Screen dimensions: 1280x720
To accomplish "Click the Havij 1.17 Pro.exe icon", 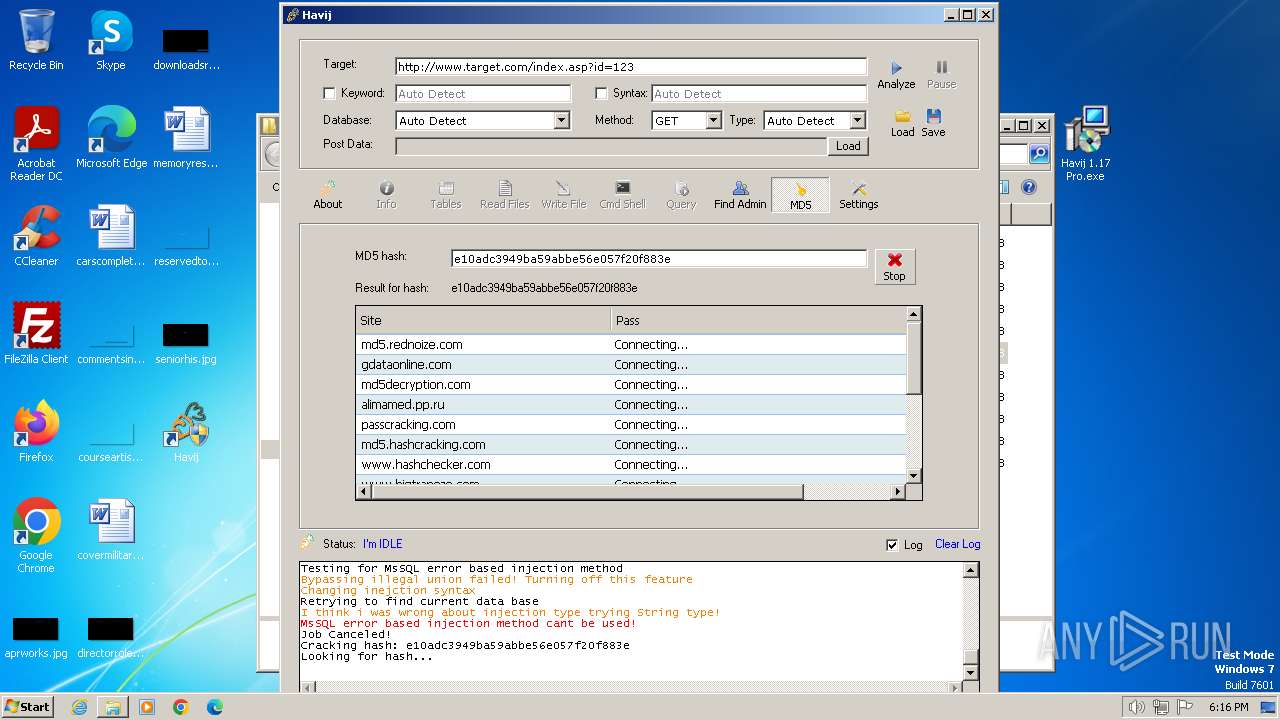I will click(1085, 144).
